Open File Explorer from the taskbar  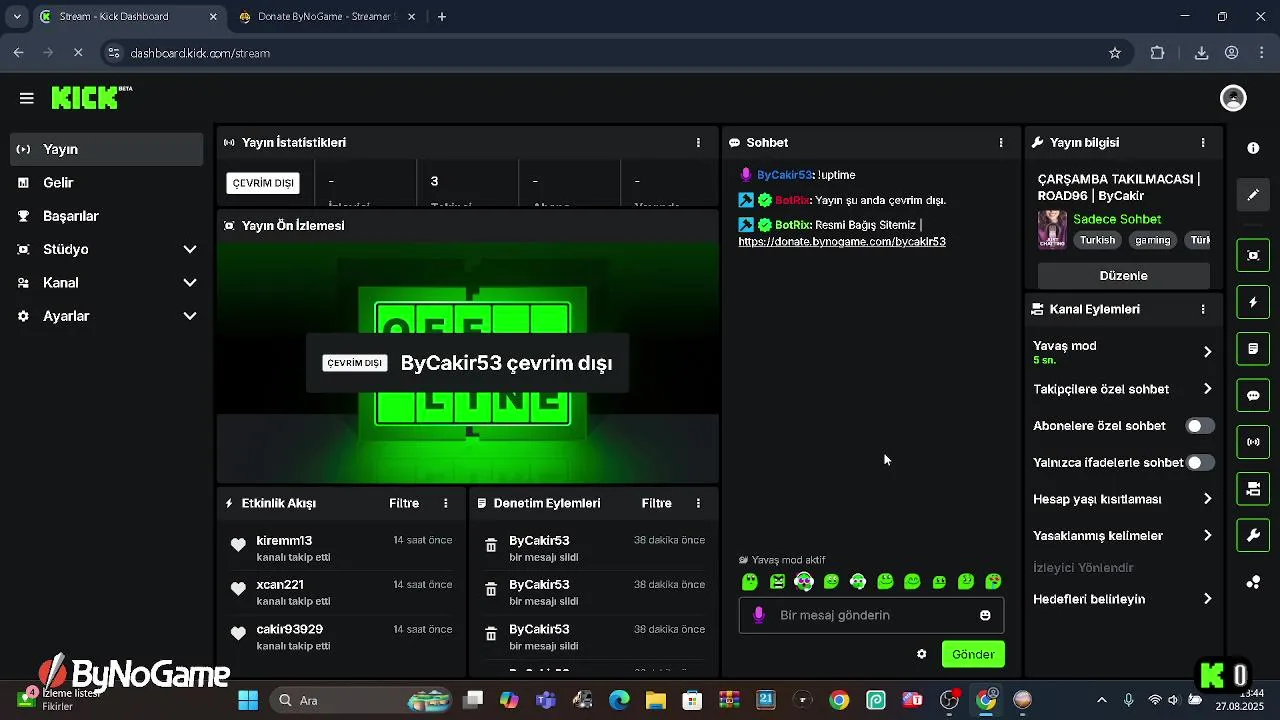click(x=655, y=700)
